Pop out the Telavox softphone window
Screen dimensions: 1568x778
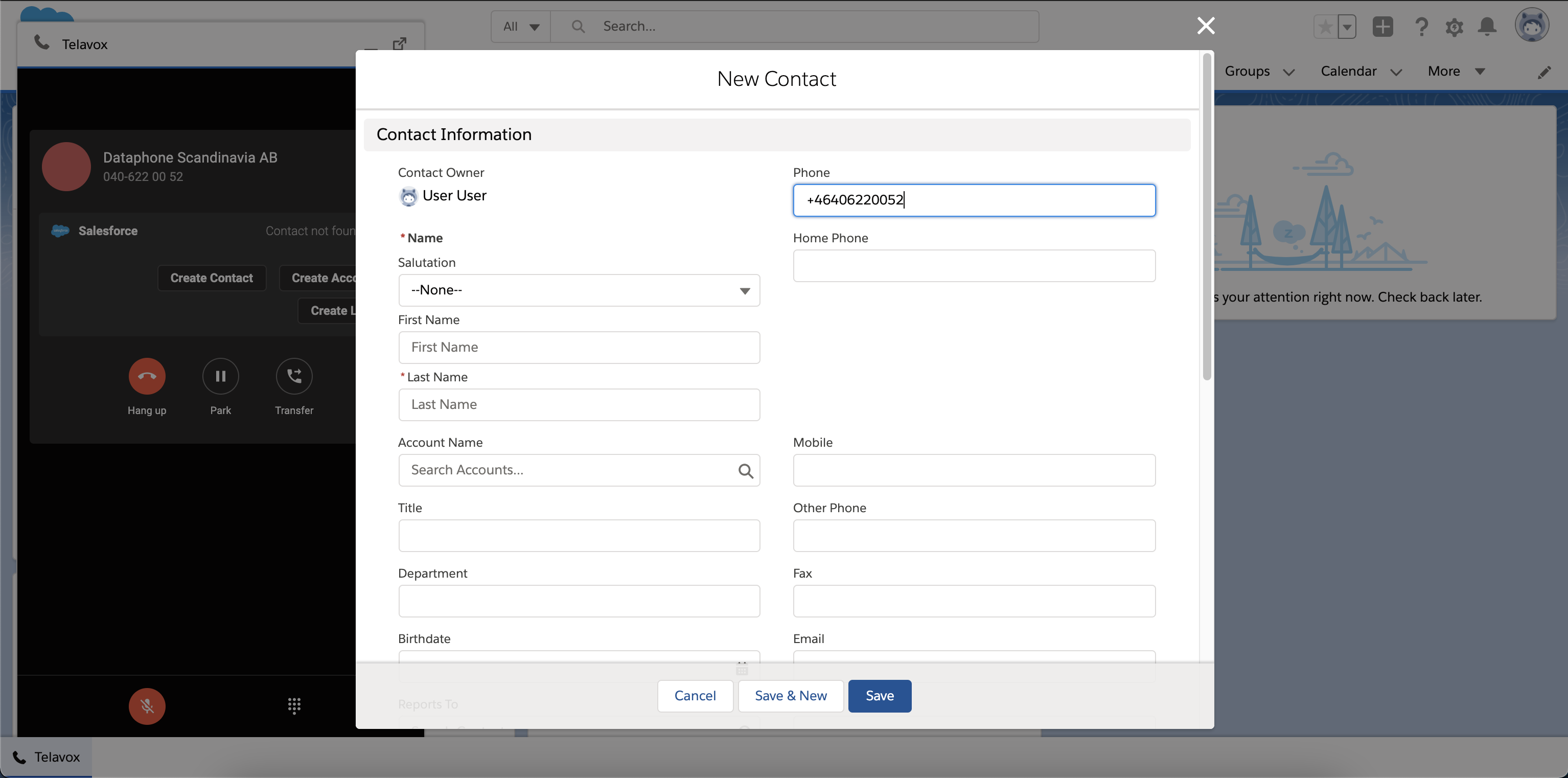pyautogui.click(x=399, y=44)
